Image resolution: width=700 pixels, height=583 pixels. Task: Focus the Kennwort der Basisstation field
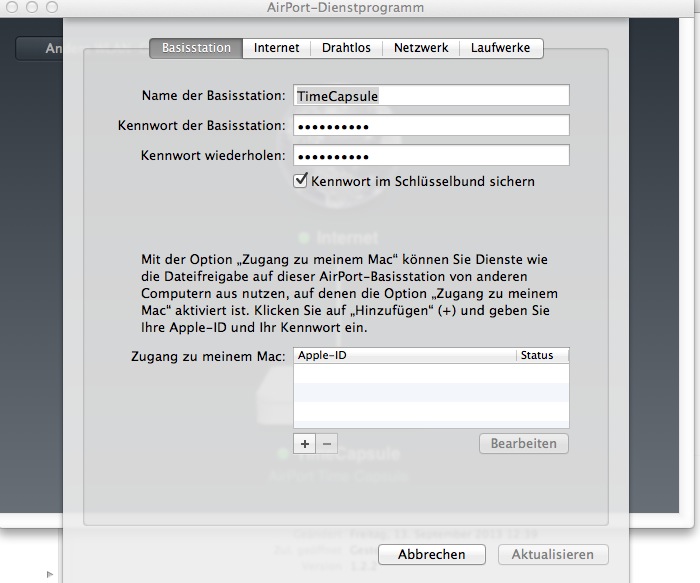point(431,125)
